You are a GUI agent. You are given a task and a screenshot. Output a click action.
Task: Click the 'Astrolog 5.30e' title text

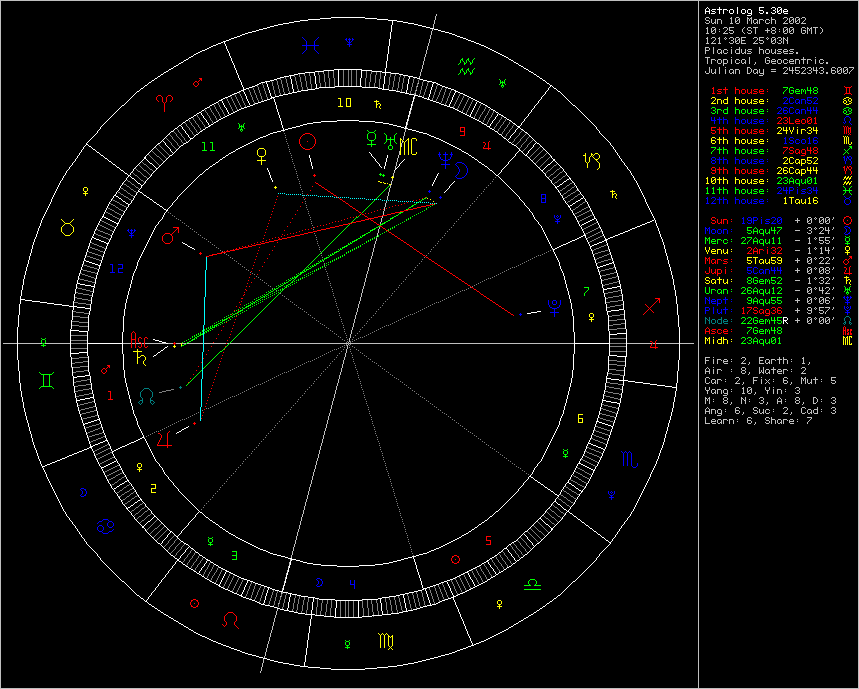coord(741,10)
